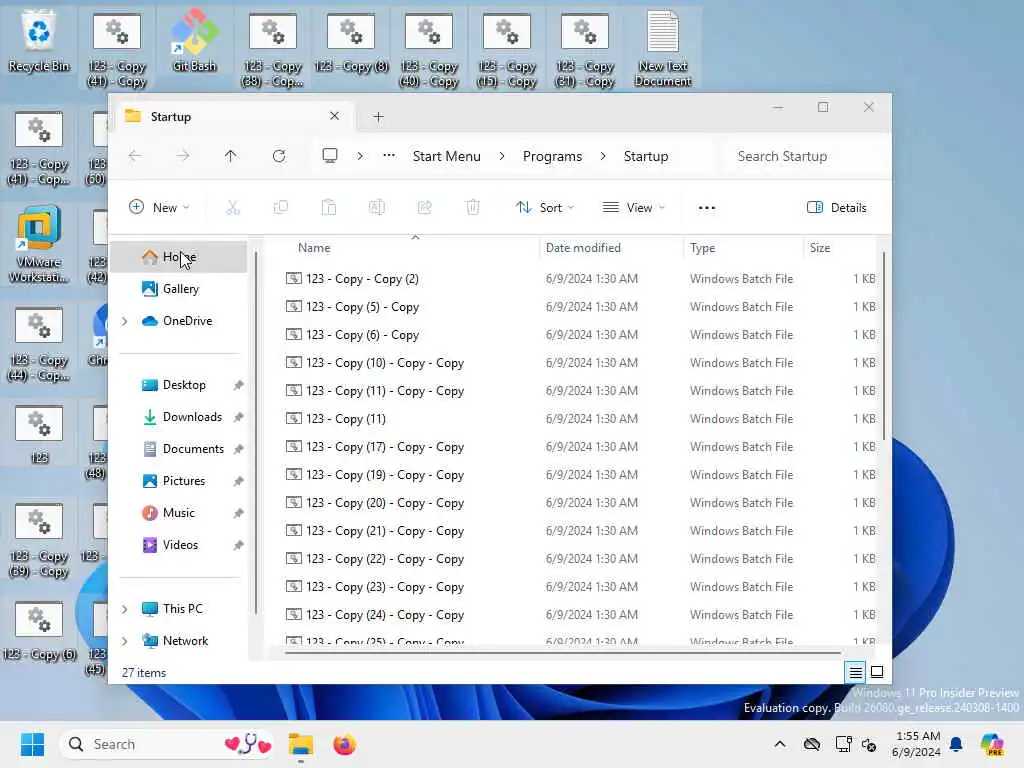The image size is (1024, 768).
Task: Close the Startup tab
Action: pos(334,116)
